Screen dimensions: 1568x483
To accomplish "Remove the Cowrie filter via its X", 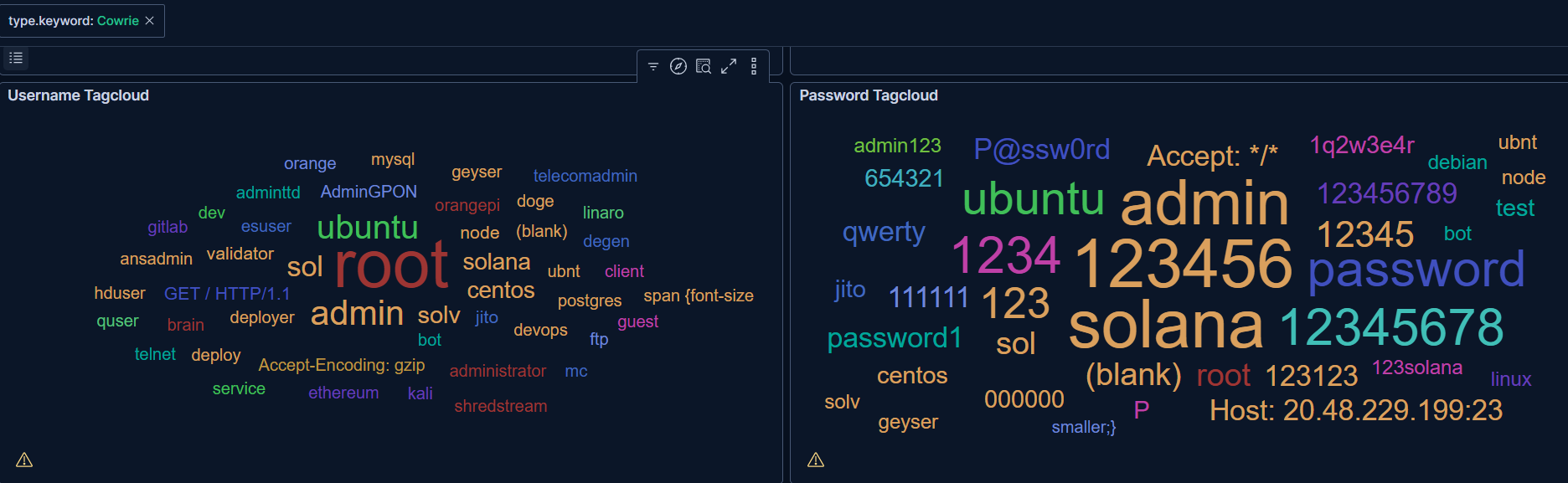I will click(x=149, y=20).
